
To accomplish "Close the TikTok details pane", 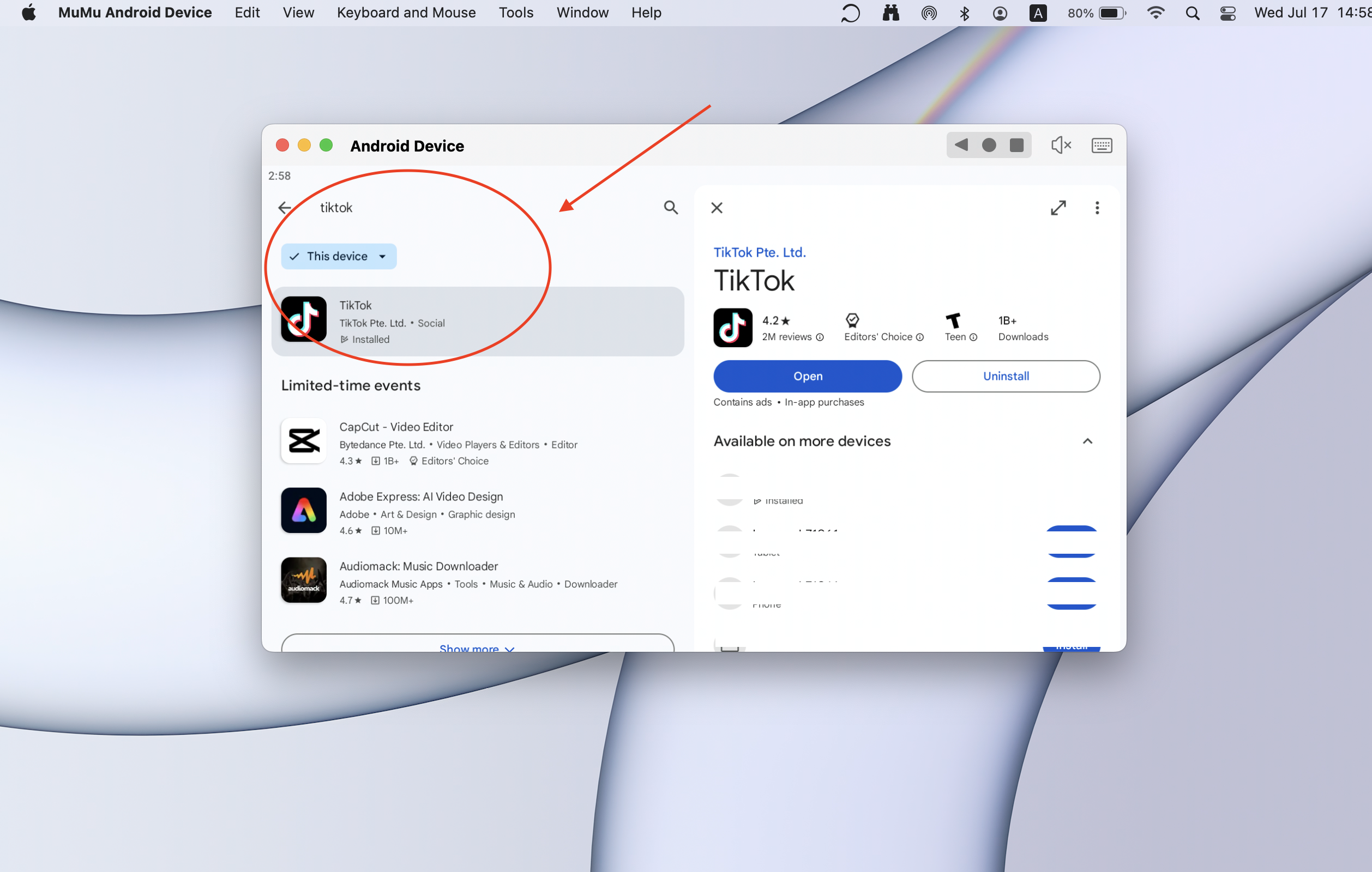I will click(717, 208).
